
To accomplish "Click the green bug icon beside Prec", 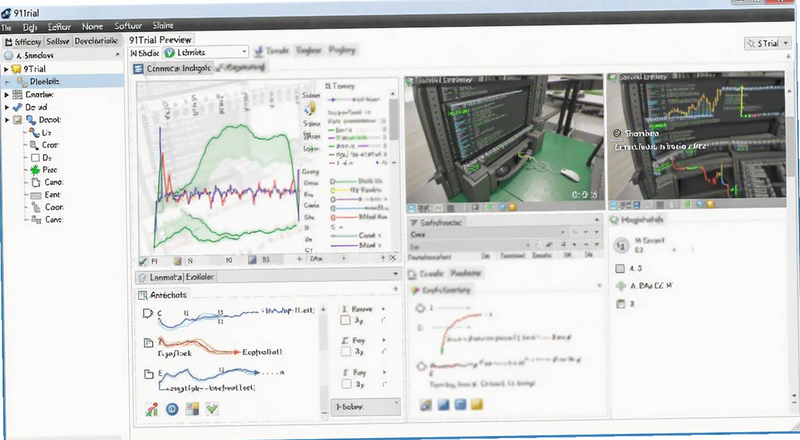I will click(35, 170).
